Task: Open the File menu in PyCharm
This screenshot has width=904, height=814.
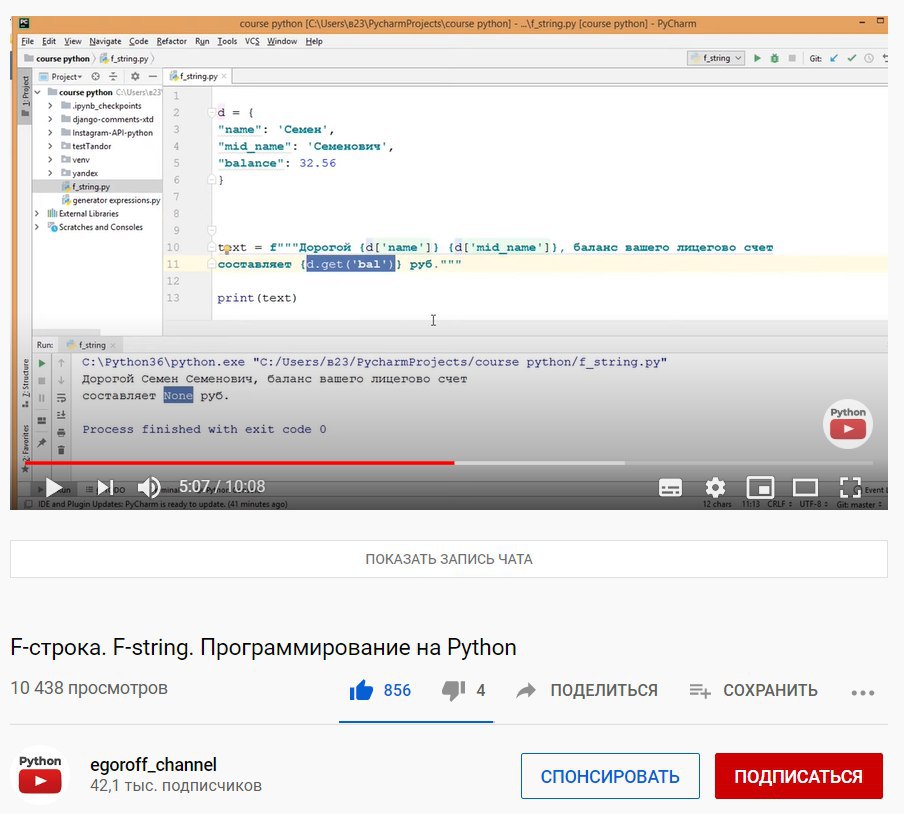Action: click(28, 42)
